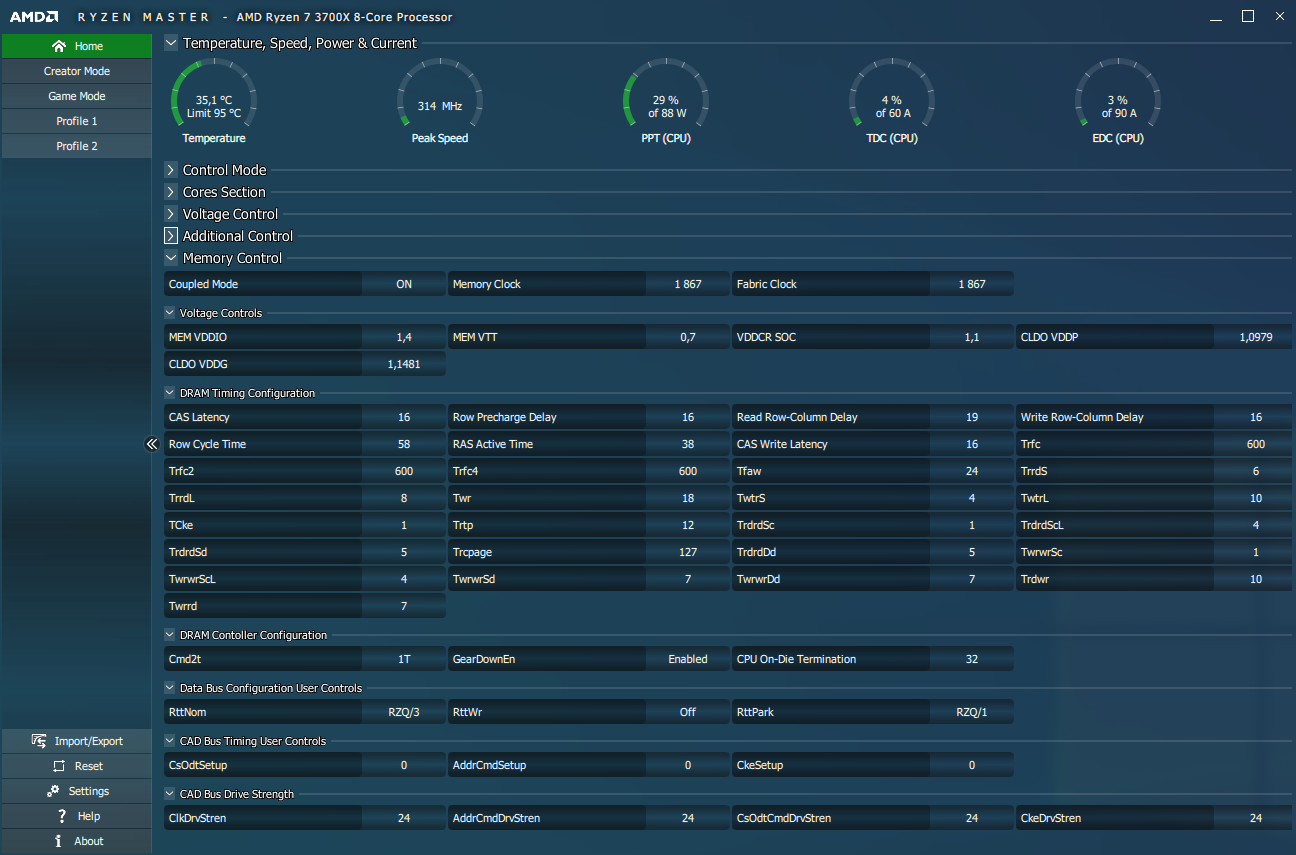Click CLDO VDDG value 1,1481
Screen dimensions: 1296x855
404,364
